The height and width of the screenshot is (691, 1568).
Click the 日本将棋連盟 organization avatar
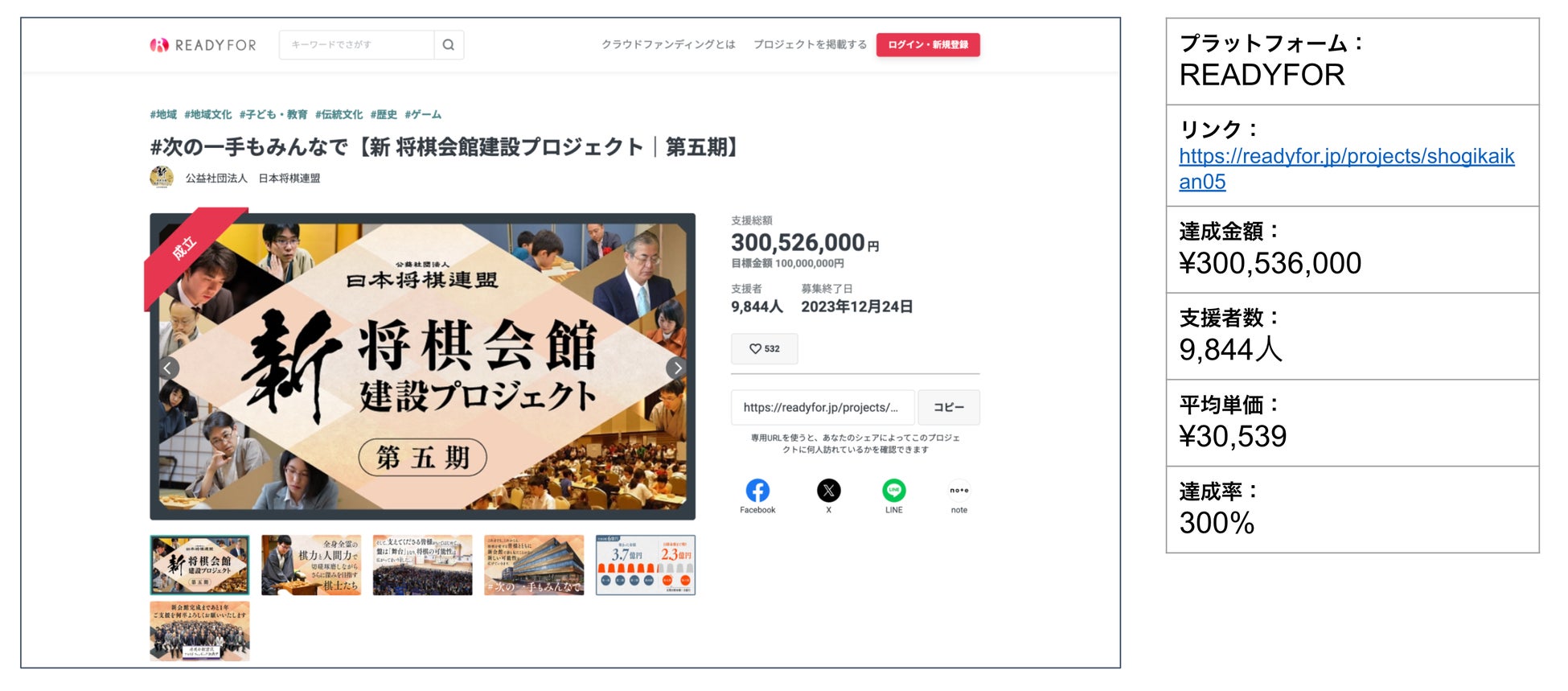click(x=162, y=178)
